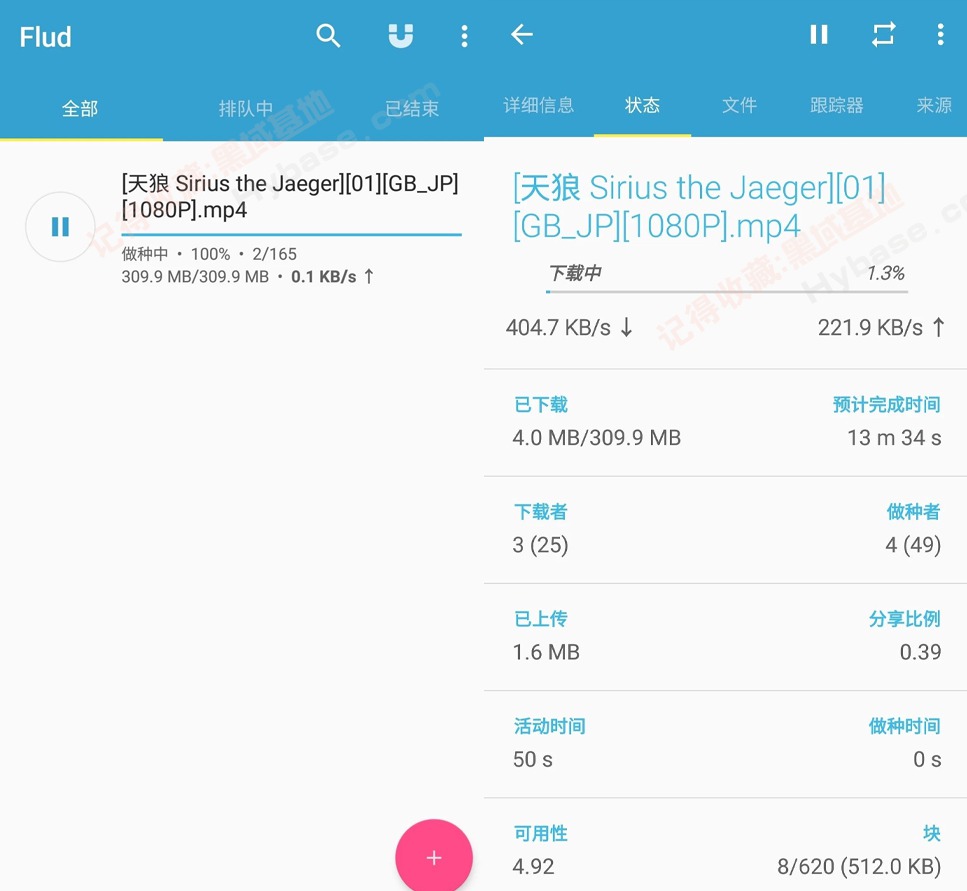The width and height of the screenshot is (967, 891).
Task: Pause torrent from detail toolbar
Action: click(x=818, y=35)
